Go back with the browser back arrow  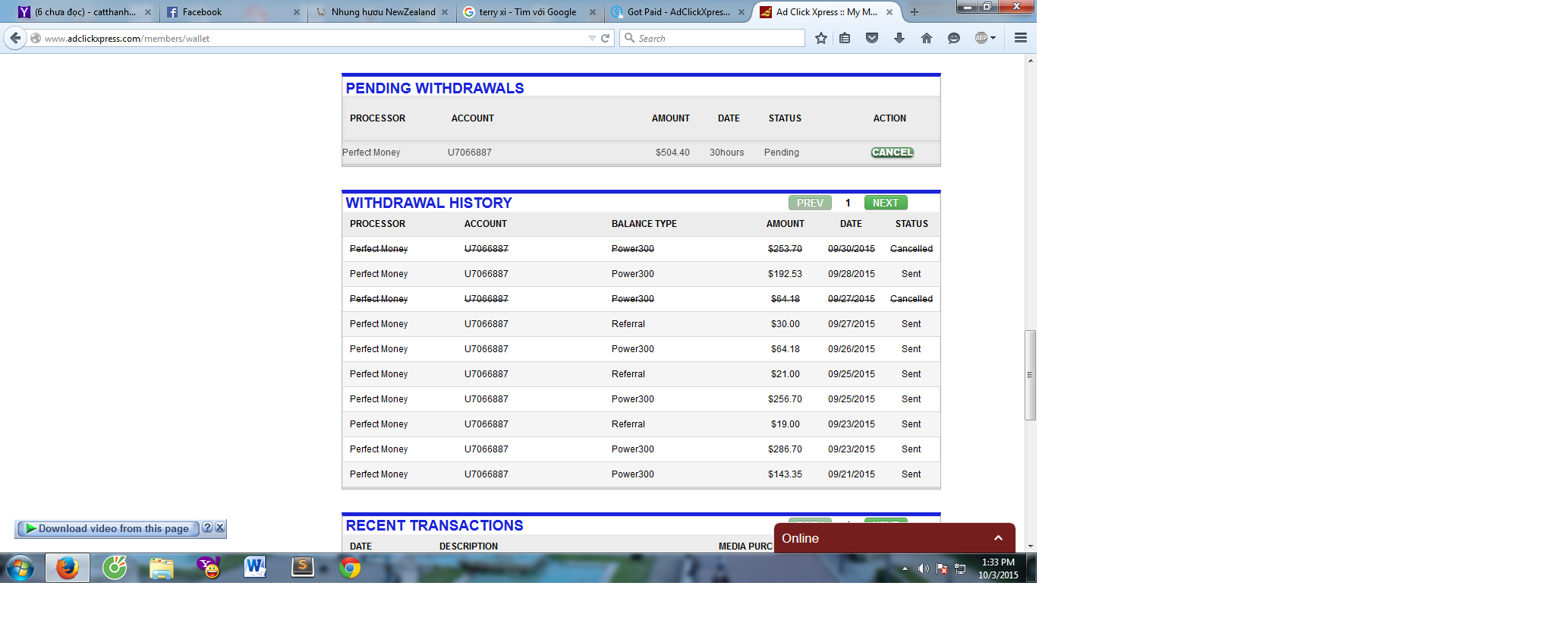coord(15,38)
